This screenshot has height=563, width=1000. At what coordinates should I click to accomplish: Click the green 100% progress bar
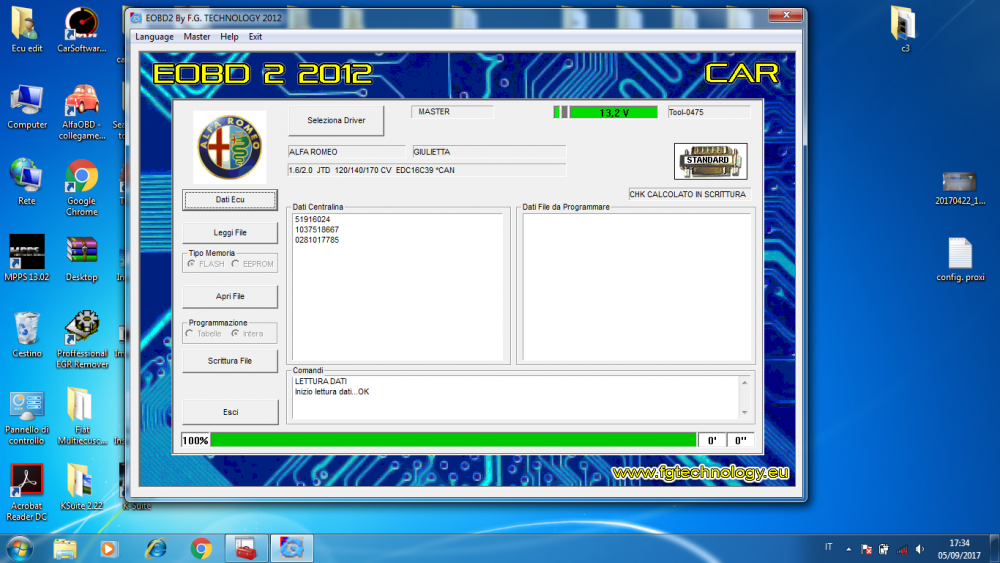453,440
